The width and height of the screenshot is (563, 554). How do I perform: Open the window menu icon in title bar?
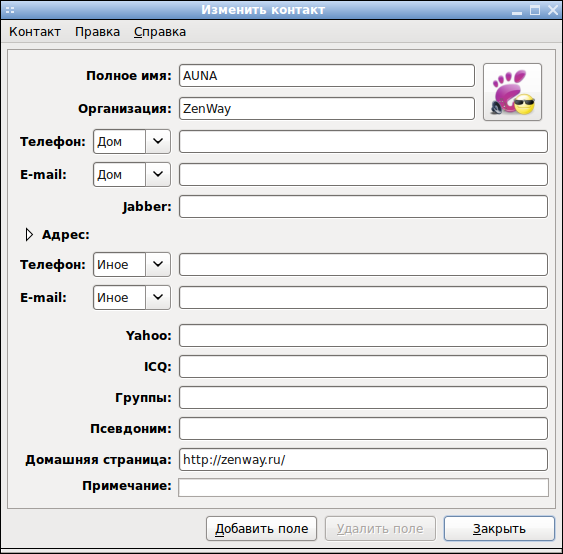[x=10, y=10]
